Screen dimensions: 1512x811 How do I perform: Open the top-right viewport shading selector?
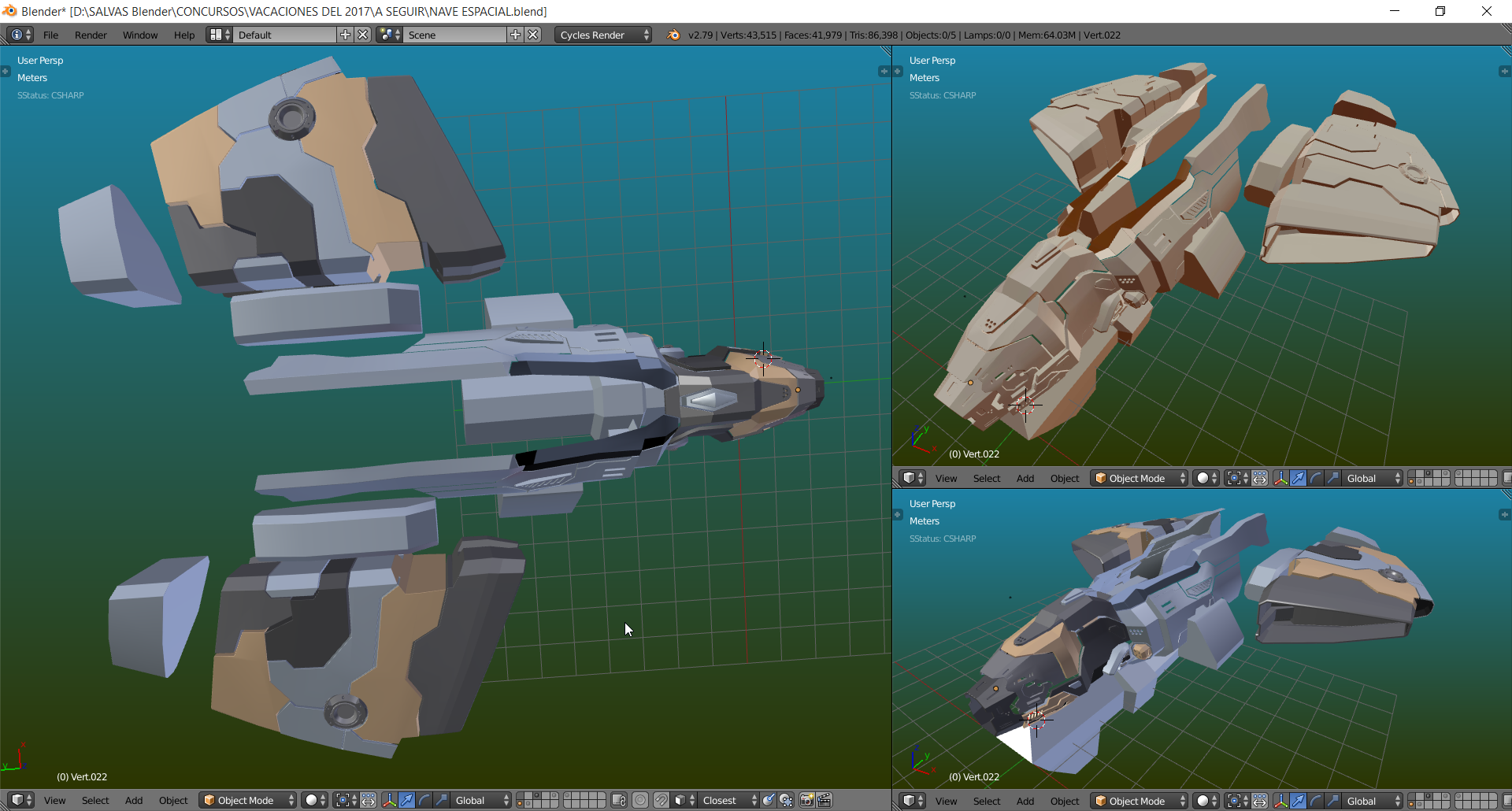point(1206,478)
